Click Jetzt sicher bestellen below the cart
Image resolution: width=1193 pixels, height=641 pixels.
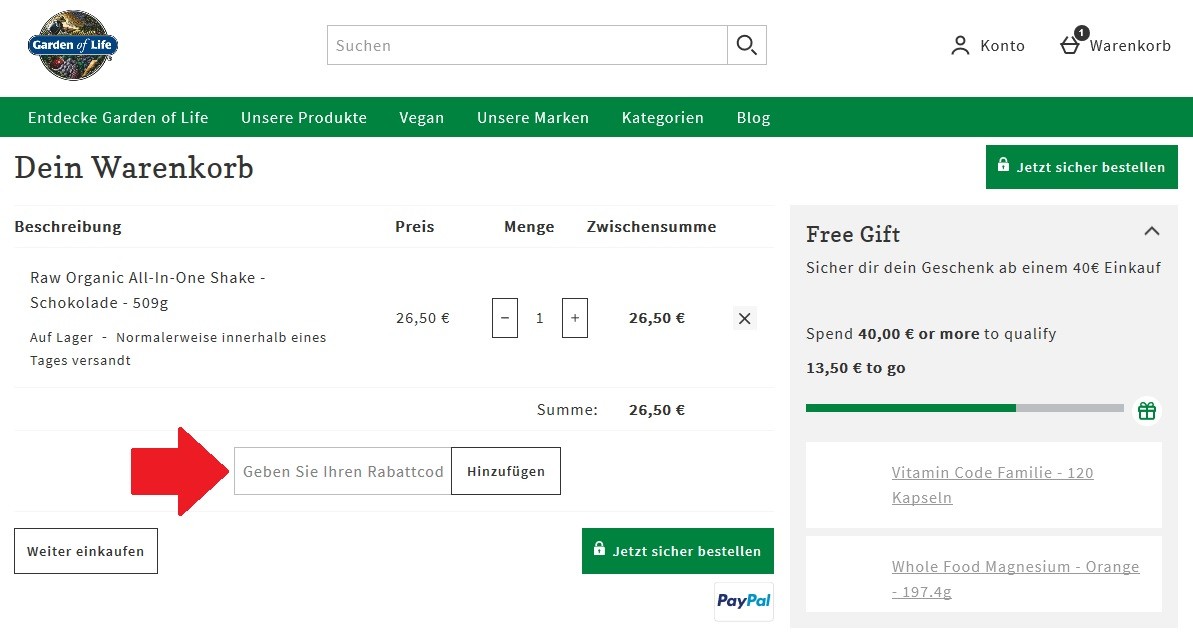click(x=678, y=551)
